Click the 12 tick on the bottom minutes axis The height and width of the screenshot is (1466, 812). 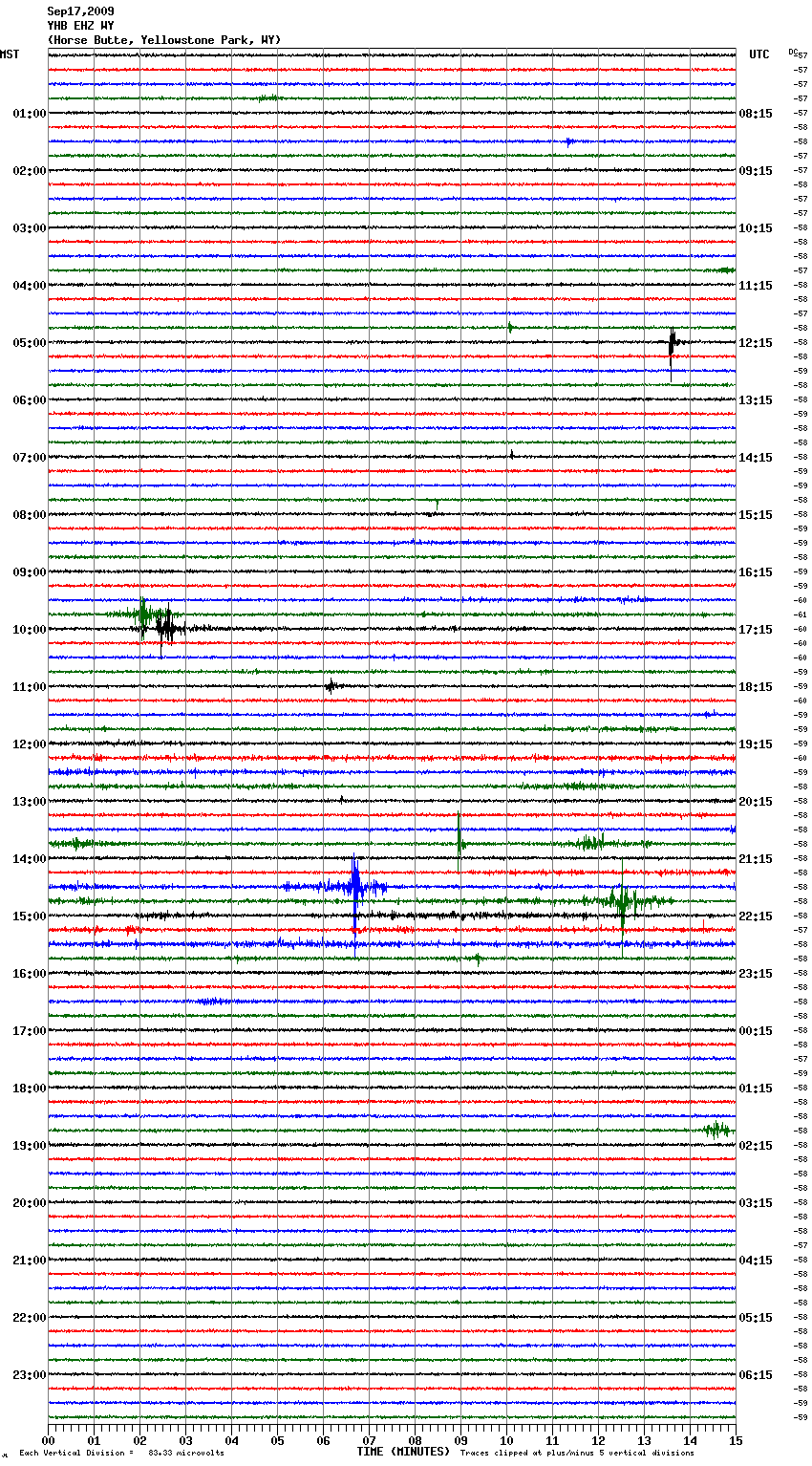tap(599, 1440)
